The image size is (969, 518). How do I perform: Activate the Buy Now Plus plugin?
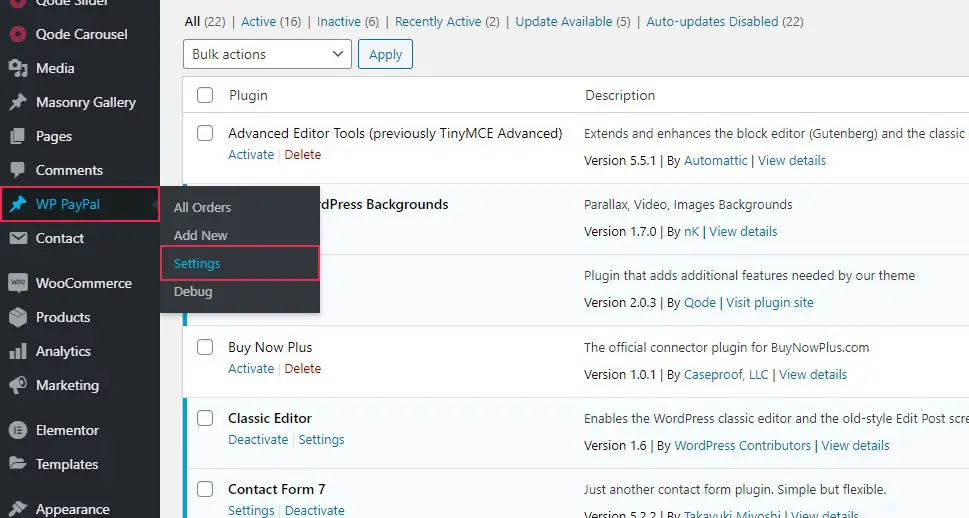click(x=251, y=368)
